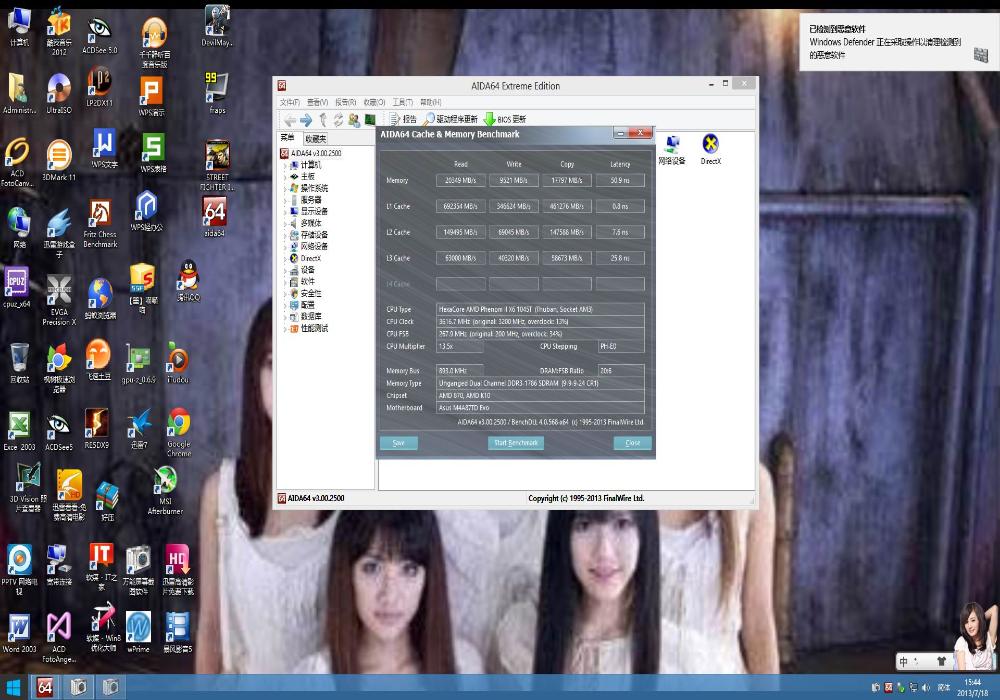Click the Memory Read value 20349 MB/s

coord(460,180)
